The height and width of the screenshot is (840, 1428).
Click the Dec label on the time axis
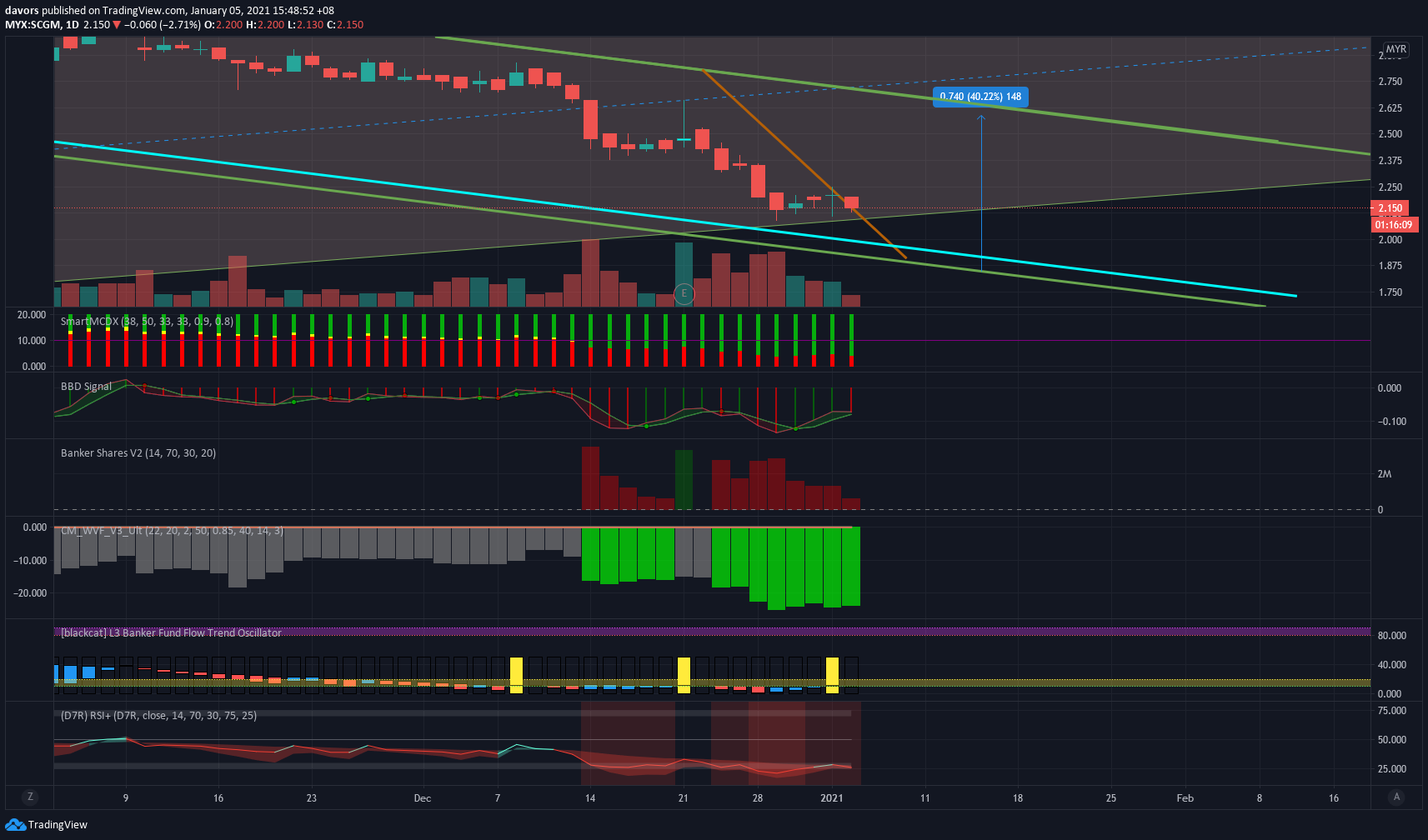pyautogui.click(x=423, y=798)
